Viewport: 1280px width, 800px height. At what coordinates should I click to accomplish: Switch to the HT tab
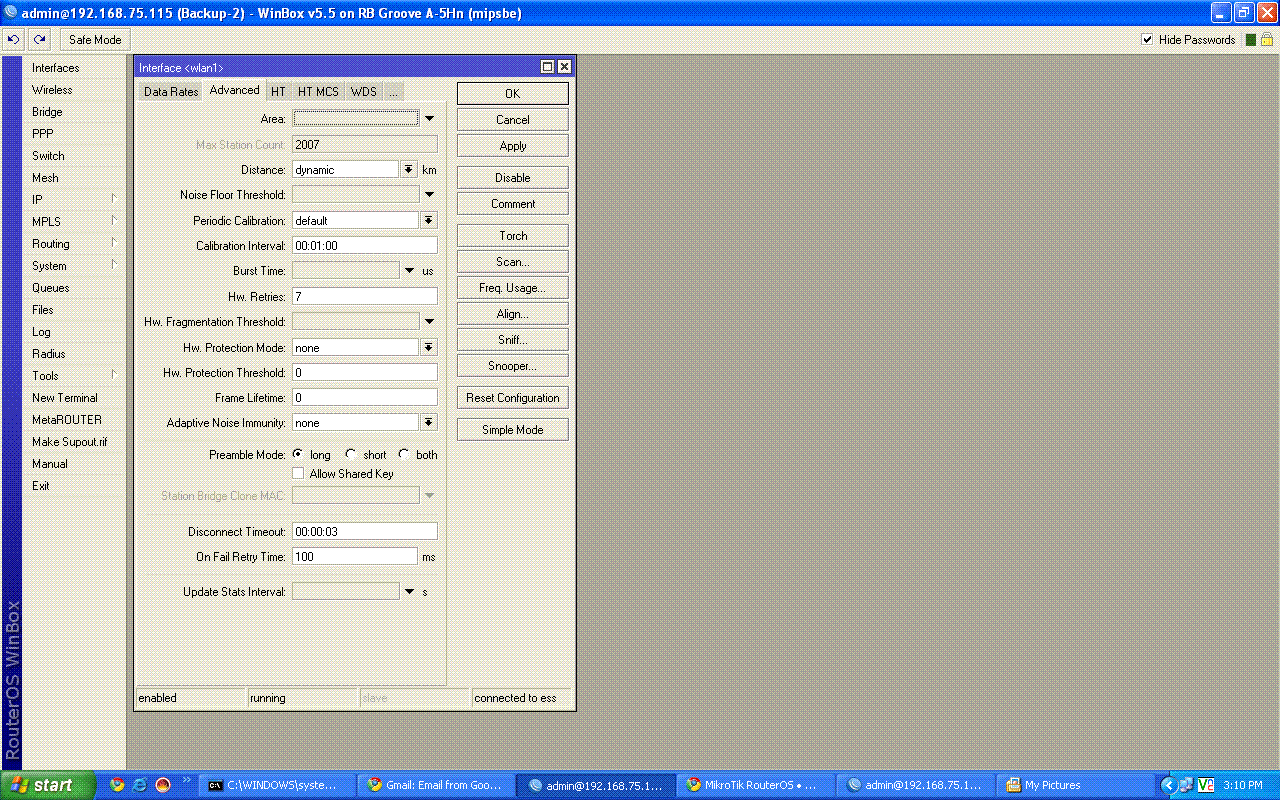coord(278,91)
